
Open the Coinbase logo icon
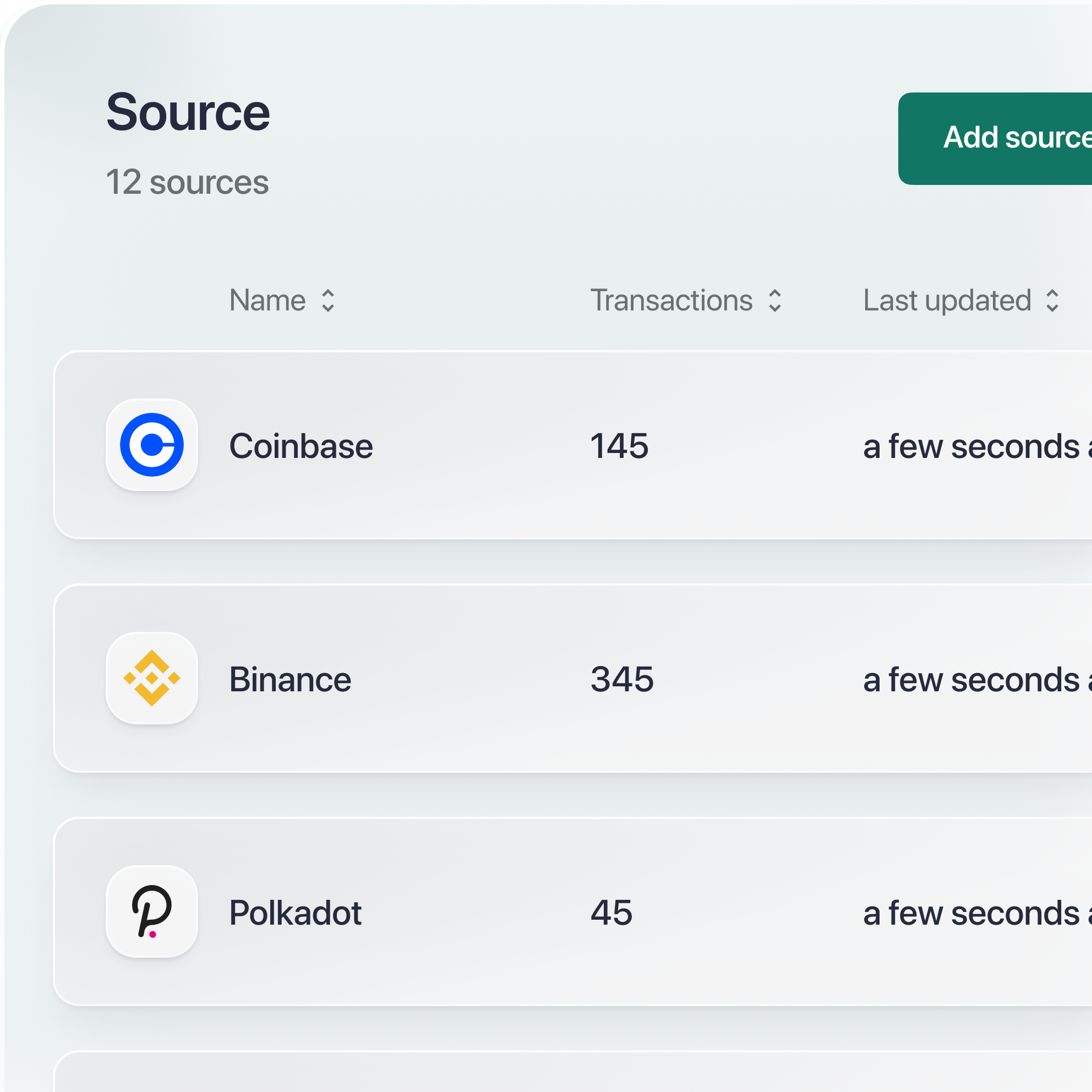152,445
